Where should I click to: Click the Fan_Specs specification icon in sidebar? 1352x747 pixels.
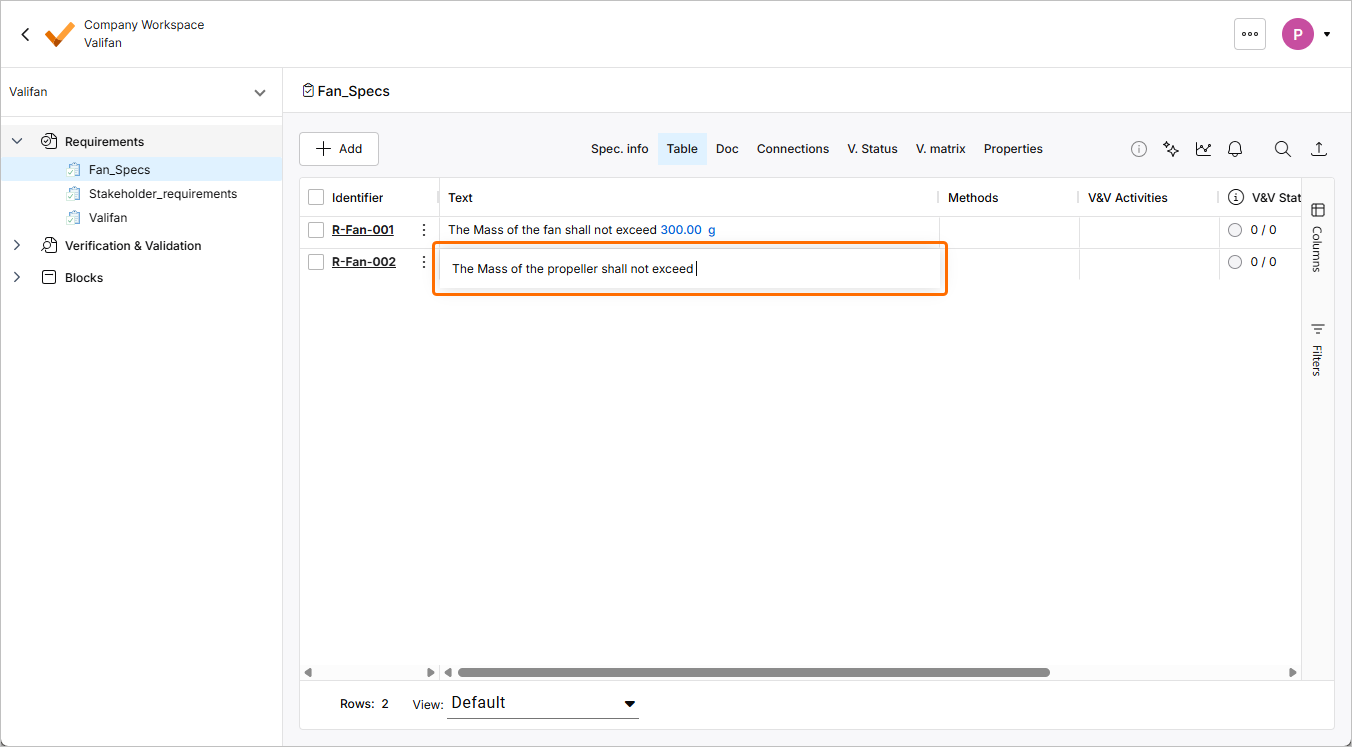tap(73, 170)
